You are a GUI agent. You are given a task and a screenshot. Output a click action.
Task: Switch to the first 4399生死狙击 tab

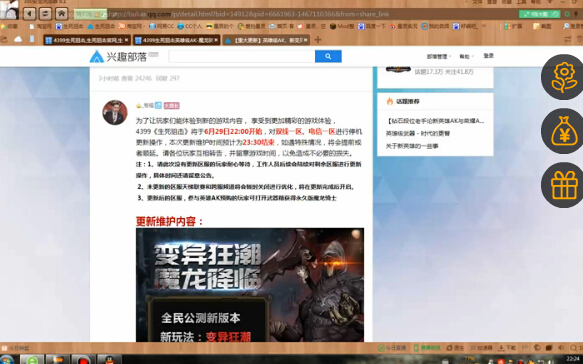coord(87,40)
